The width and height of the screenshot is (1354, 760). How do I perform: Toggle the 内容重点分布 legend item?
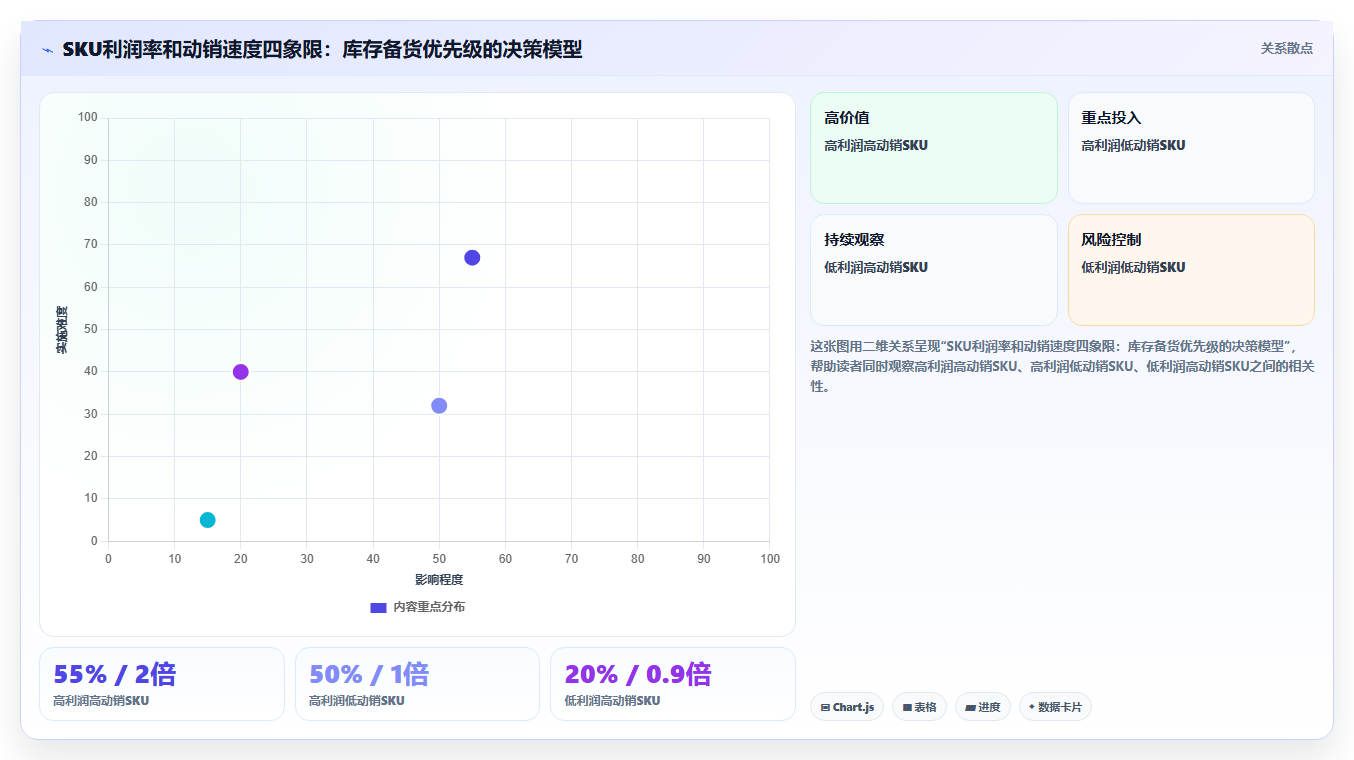tap(417, 607)
